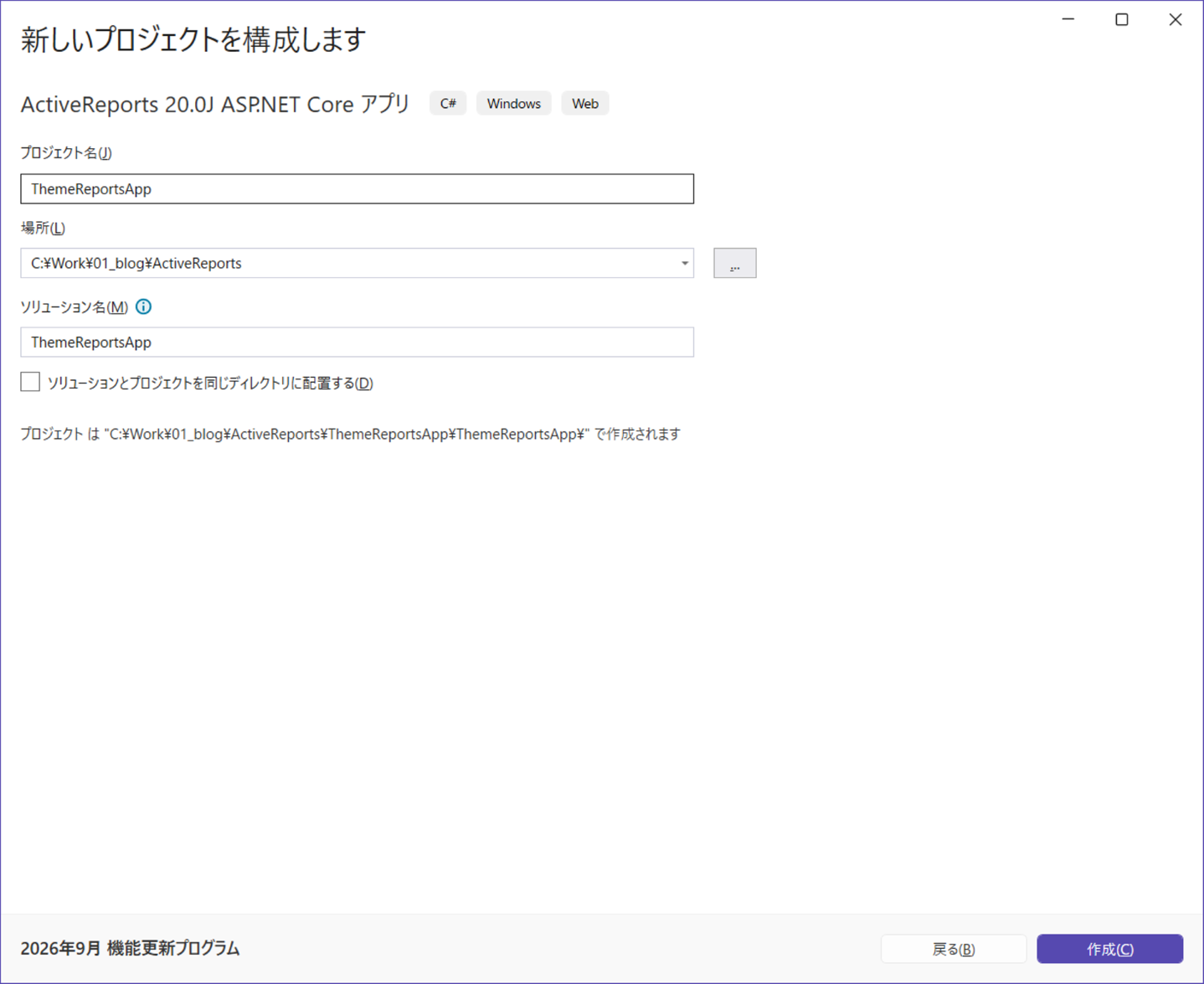1204x984 pixels.
Task: Click the 新しいプロジェクトを構成します heading
Action: point(193,39)
